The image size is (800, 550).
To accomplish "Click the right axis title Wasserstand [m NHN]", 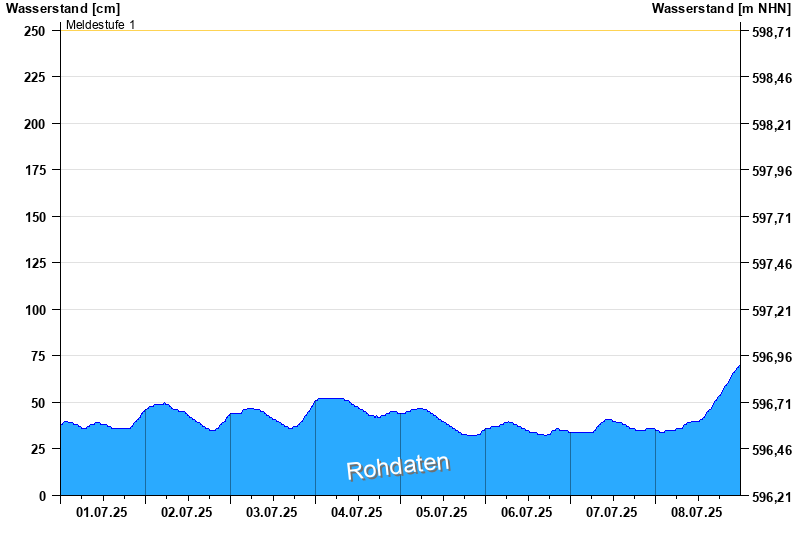I will pos(721,8).
